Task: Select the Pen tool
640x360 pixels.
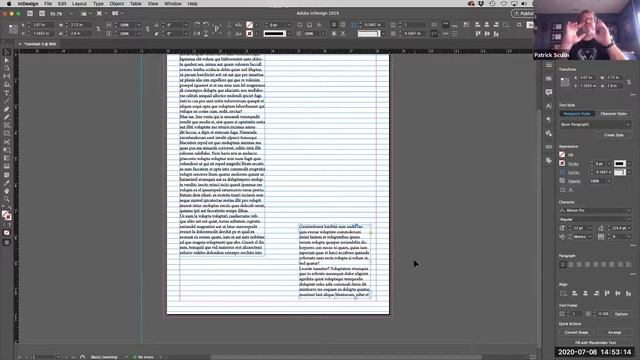Action: 7,109
